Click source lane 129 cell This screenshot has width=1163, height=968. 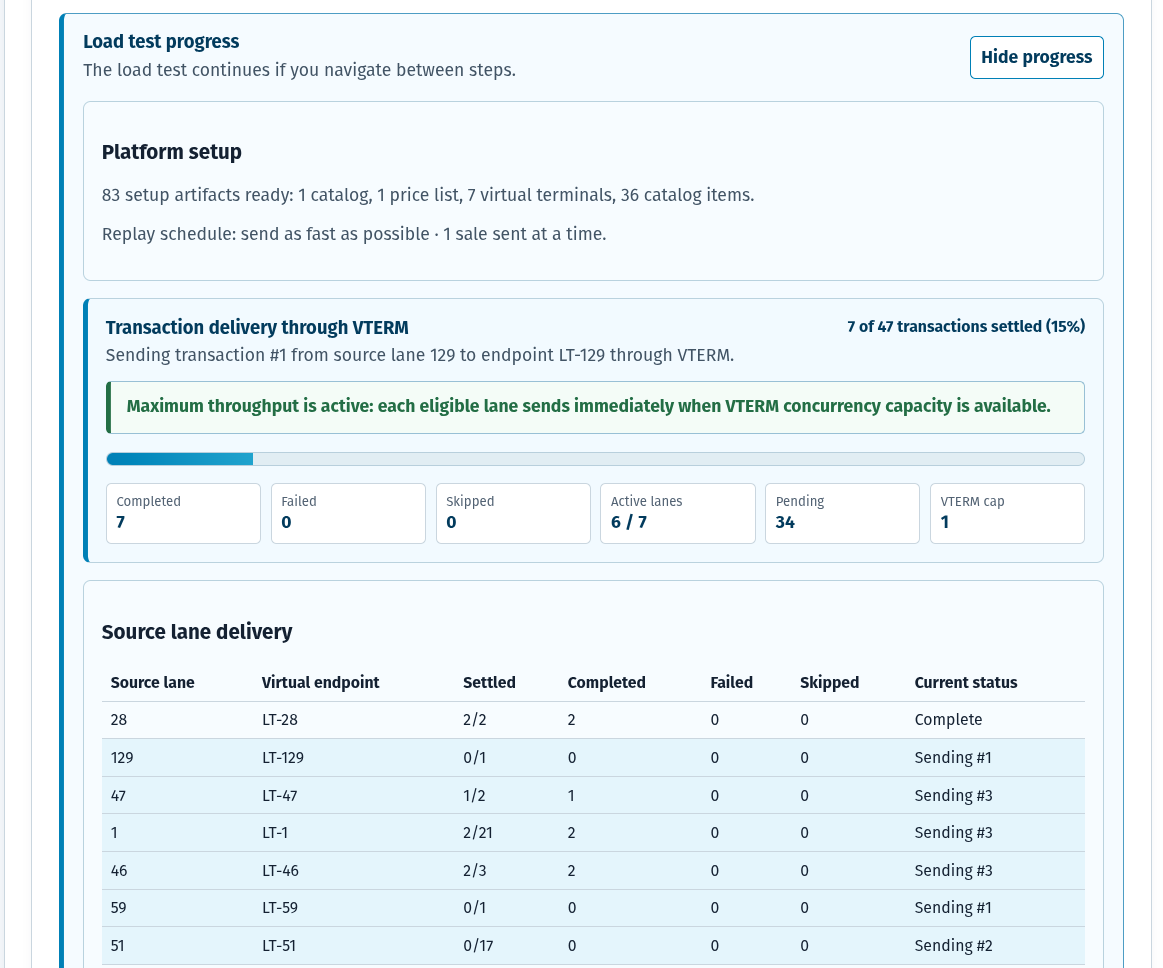pyautogui.click(x=122, y=758)
